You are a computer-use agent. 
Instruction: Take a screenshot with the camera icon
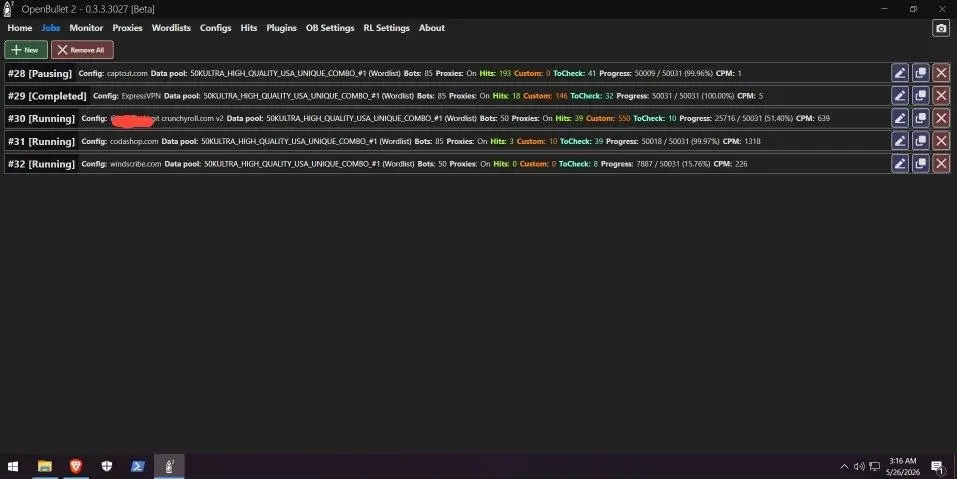[941, 28]
